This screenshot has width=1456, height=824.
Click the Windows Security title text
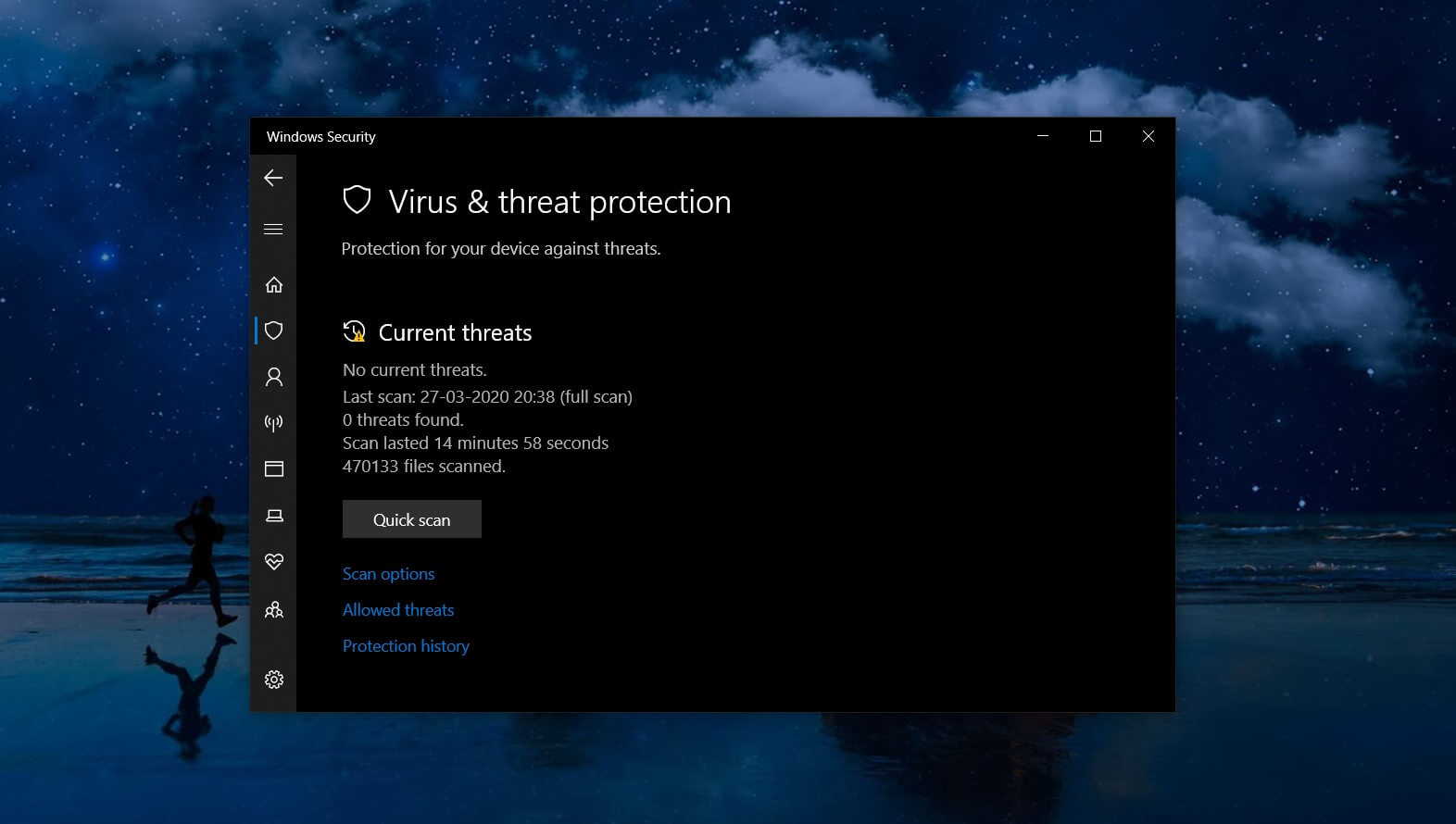pos(321,137)
